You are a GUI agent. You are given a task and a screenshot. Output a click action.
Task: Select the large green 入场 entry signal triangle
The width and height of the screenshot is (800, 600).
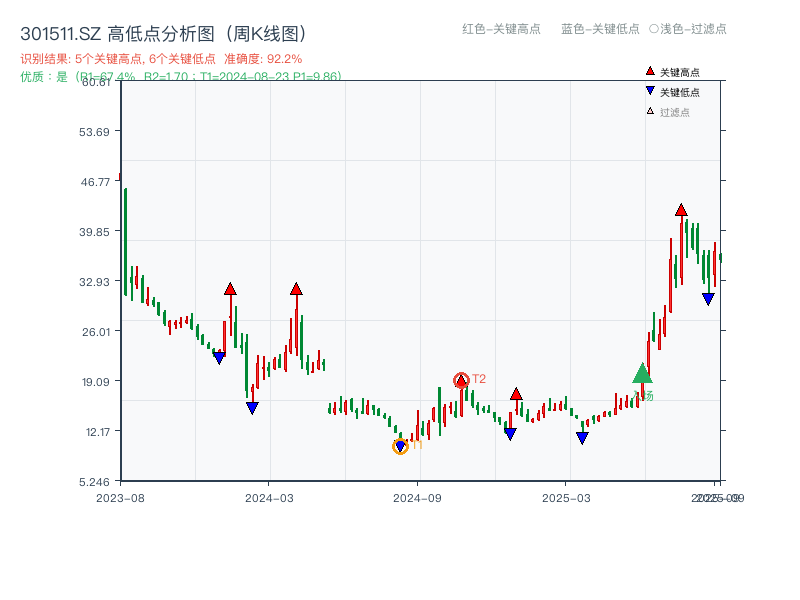coord(643,375)
